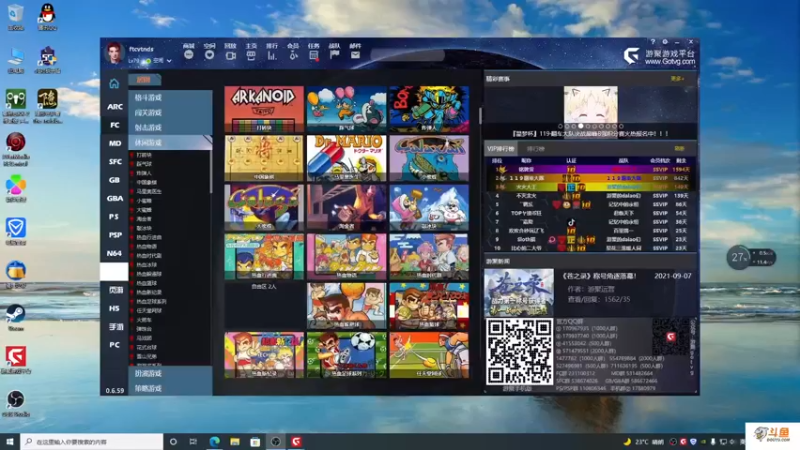Open the settings gear icon in title bar

click(665, 42)
